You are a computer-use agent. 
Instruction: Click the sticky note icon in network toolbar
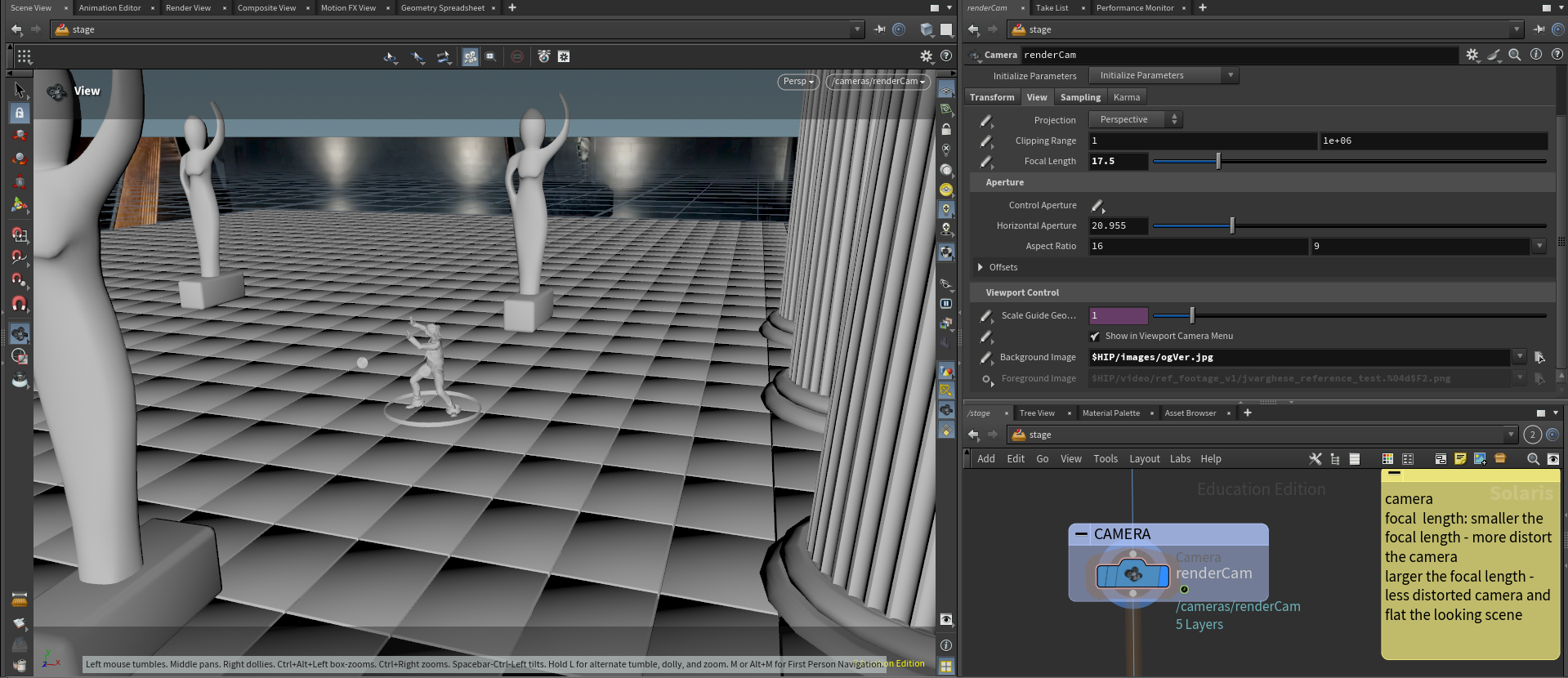tap(1460, 459)
